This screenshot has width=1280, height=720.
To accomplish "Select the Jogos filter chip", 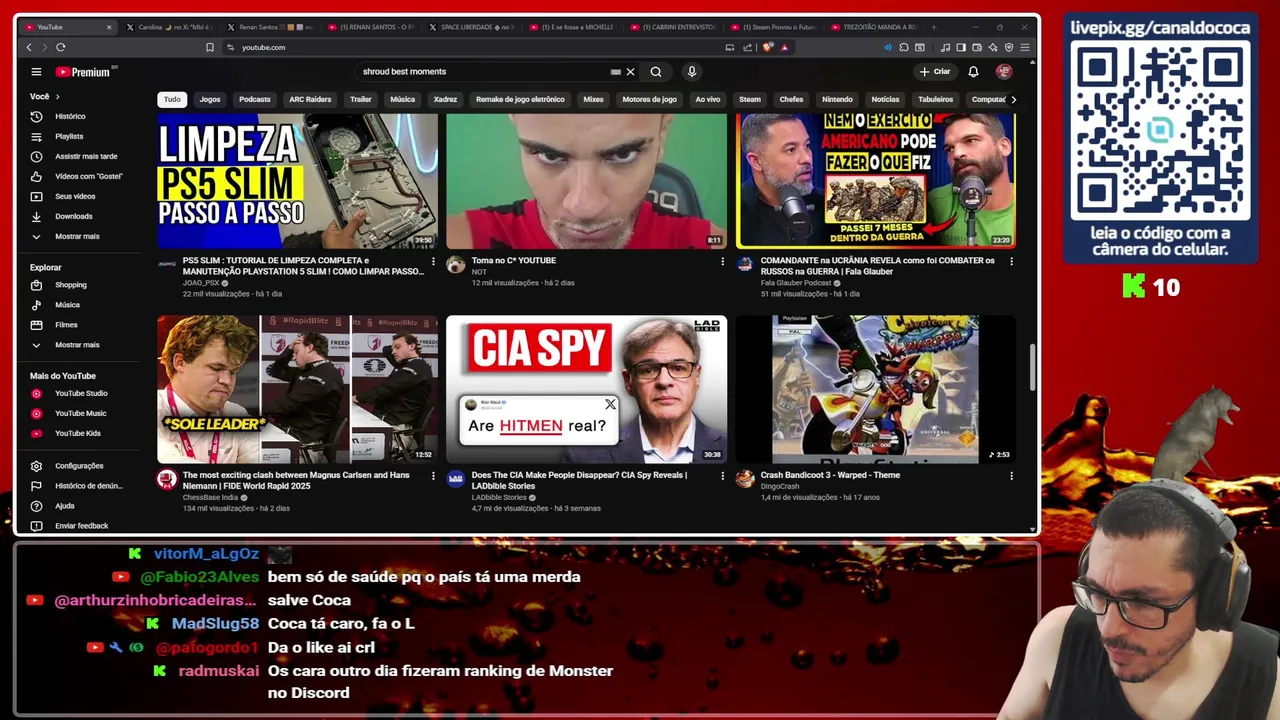I will pyautogui.click(x=210, y=99).
